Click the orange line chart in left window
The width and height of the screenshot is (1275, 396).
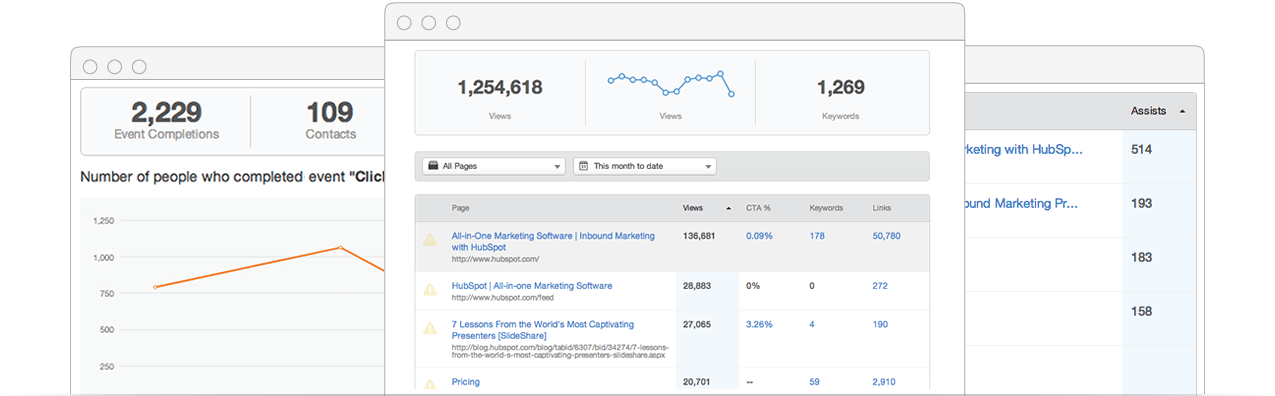coord(270,265)
